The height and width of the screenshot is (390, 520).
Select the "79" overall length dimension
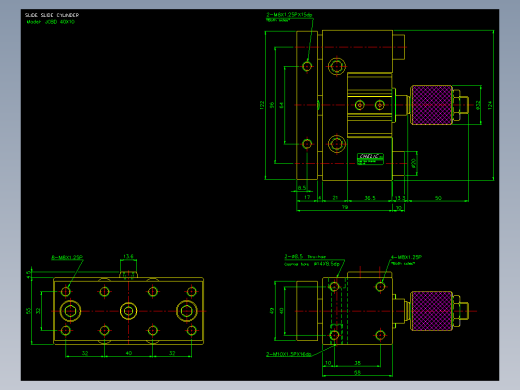[x=345, y=207]
